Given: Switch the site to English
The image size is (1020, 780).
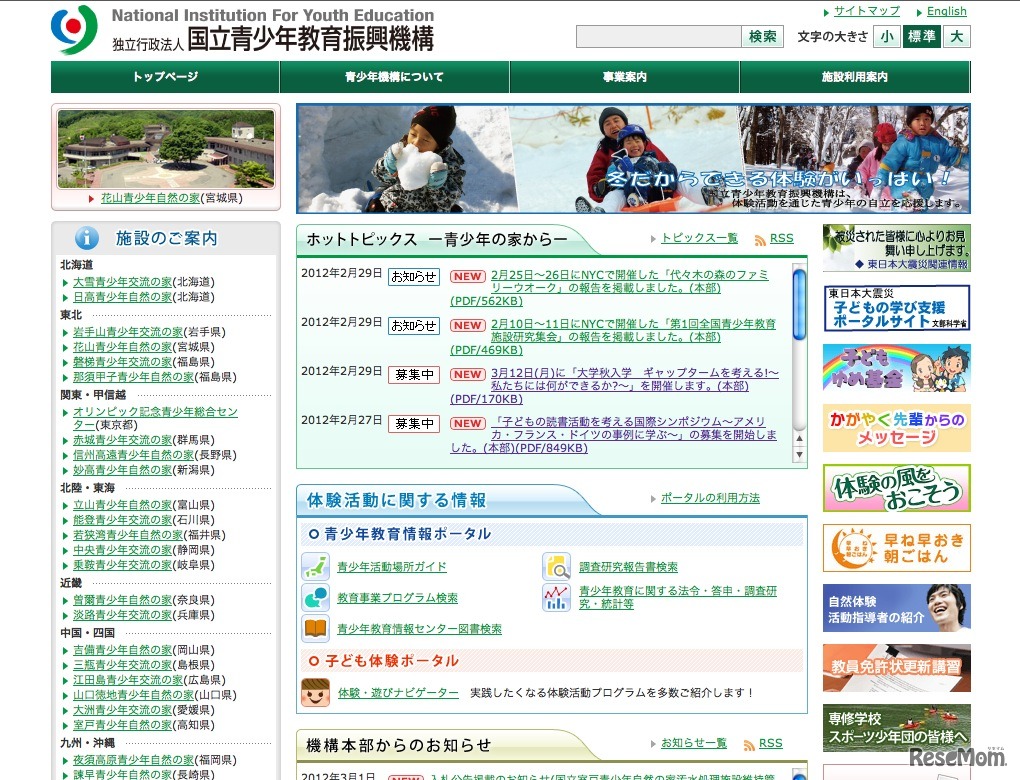Looking at the screenshot, I should tap(945, 11).
